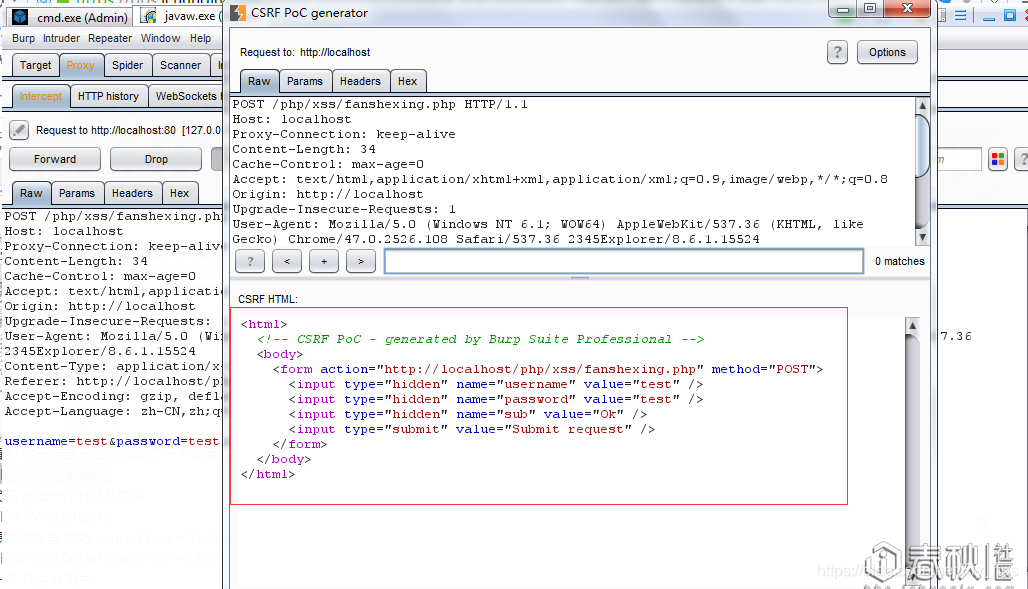Go to the previous search match button

click(287, 261)
